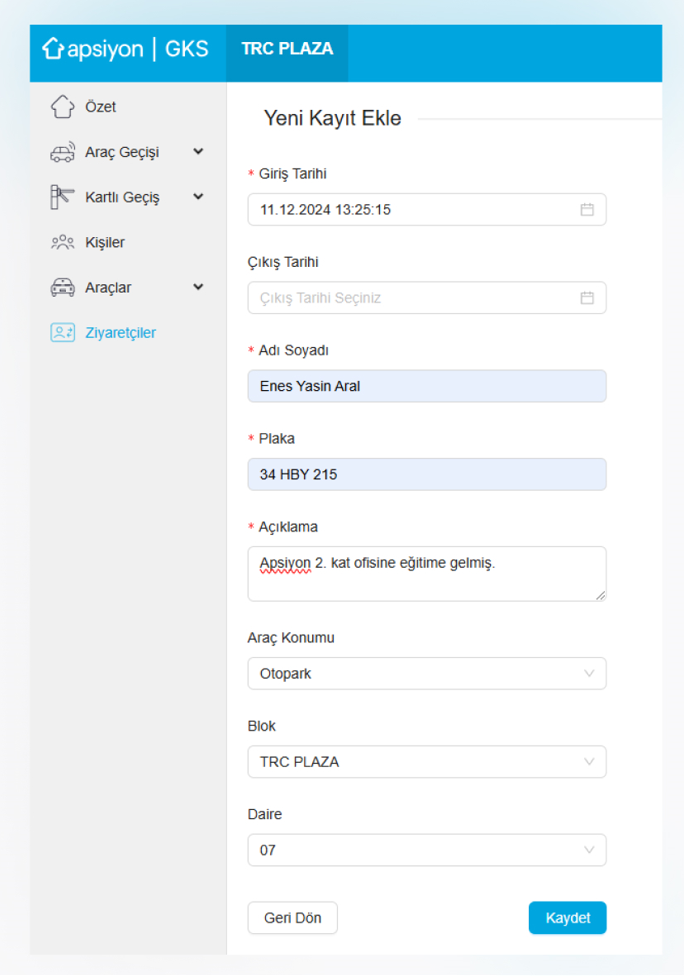Select Ziyaretçiler menu item
Image resolution: width=684 pixels, height=976 pixels.
point(120,332)
